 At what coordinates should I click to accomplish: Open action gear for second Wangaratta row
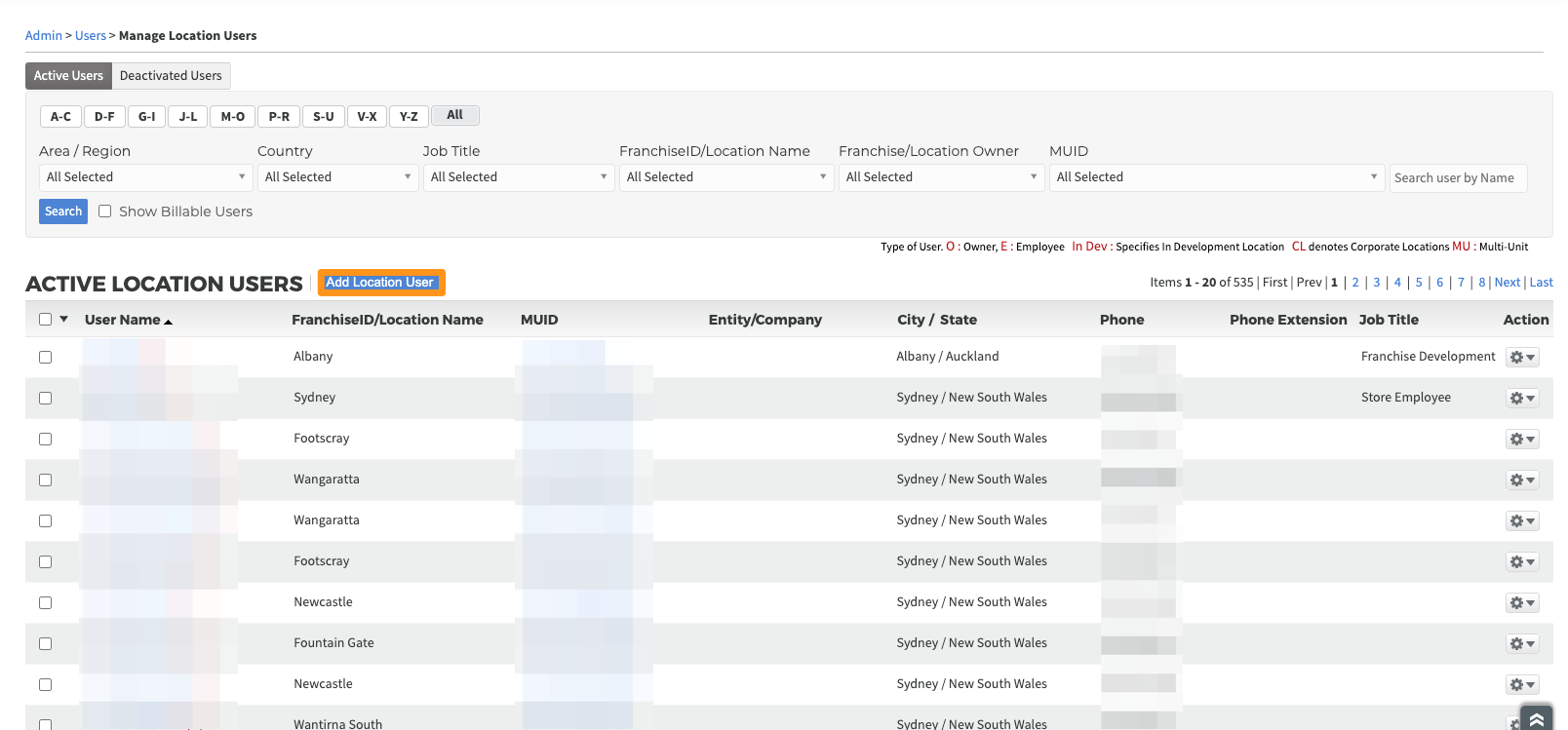(x=1522, y=521)
